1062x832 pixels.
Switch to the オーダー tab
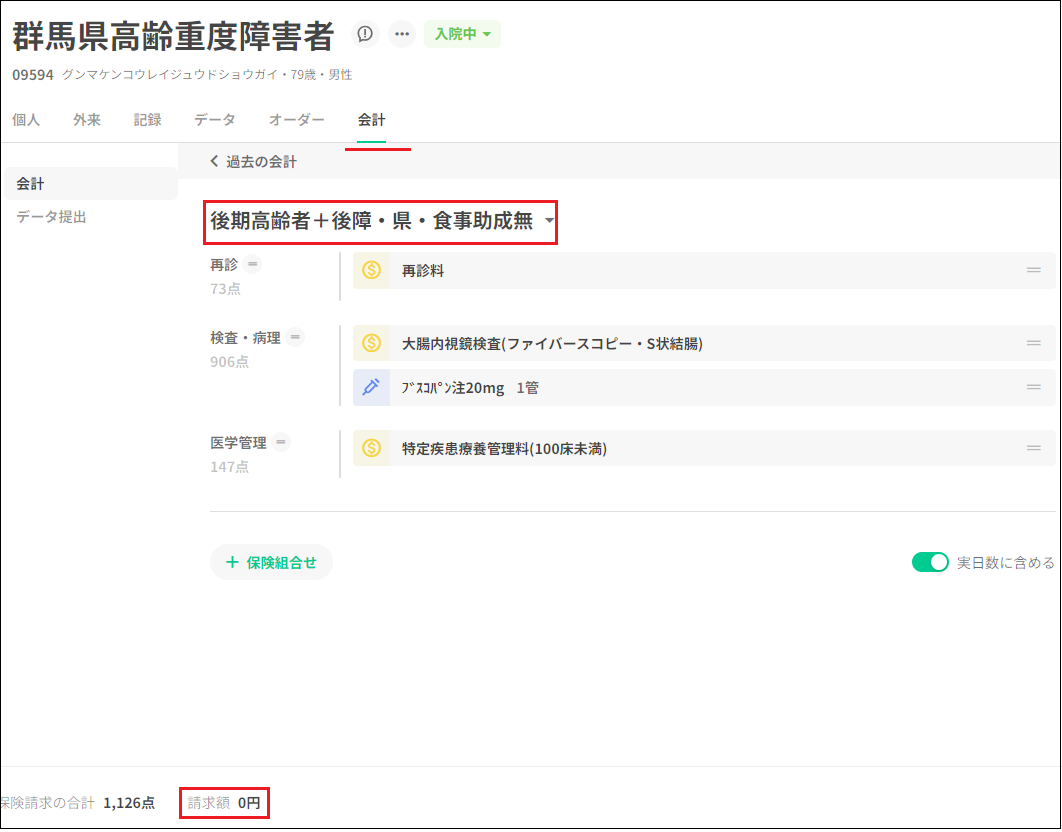point(296,120)
